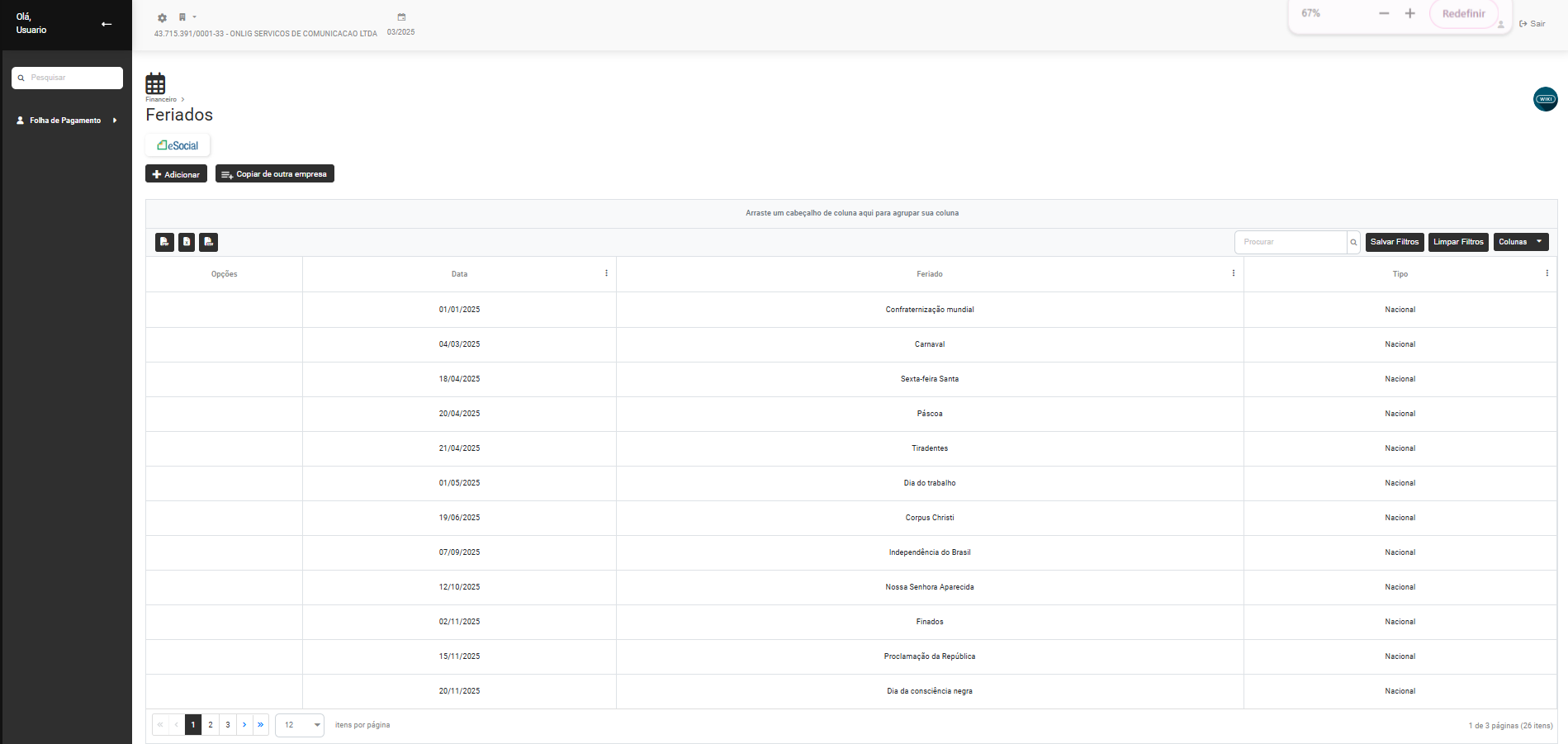Image resolution: width=1568 pixels, height=744 pixels.
Task: Open the Data column options menu
Action: 606,273
